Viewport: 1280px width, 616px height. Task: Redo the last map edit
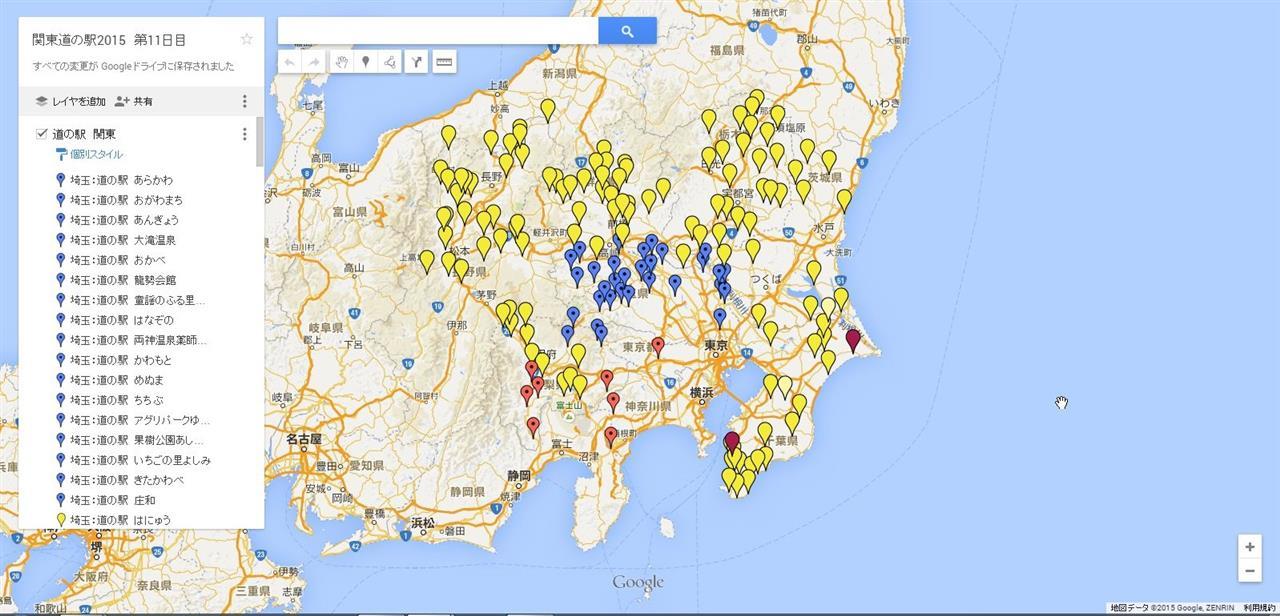tap(314, 62)
